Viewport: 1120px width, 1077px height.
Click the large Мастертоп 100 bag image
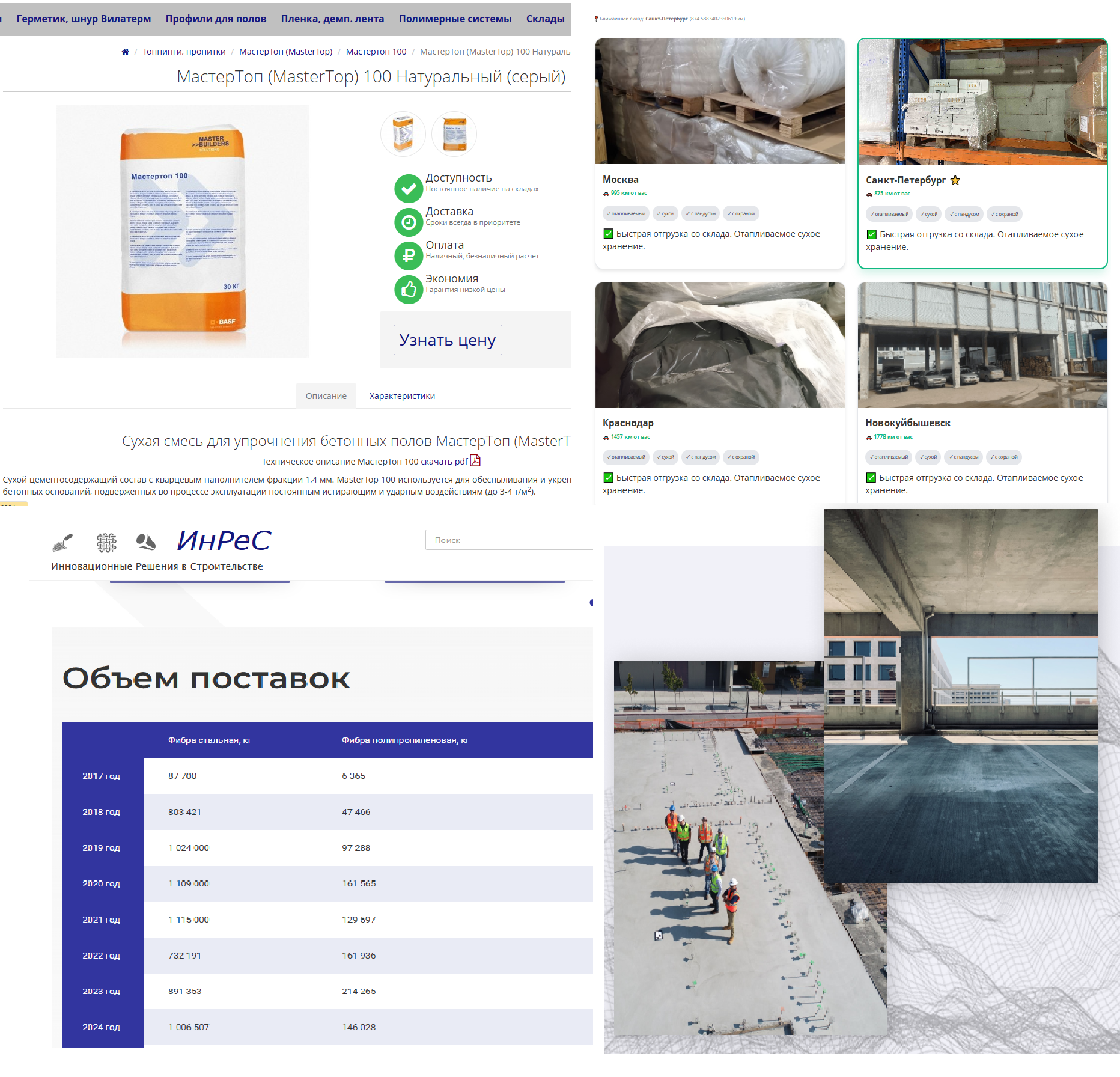click(183, 231)
